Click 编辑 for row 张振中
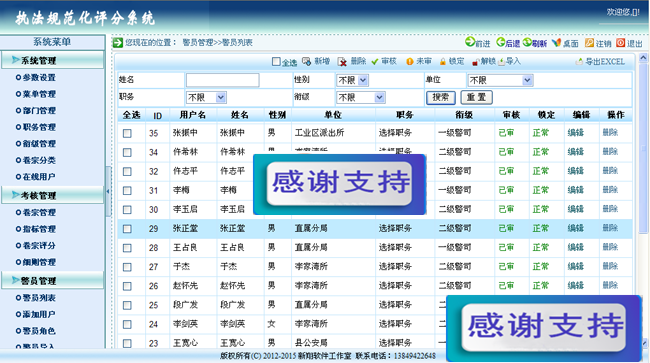The width and height of the screenshot is (650, 363). point(575,133)
